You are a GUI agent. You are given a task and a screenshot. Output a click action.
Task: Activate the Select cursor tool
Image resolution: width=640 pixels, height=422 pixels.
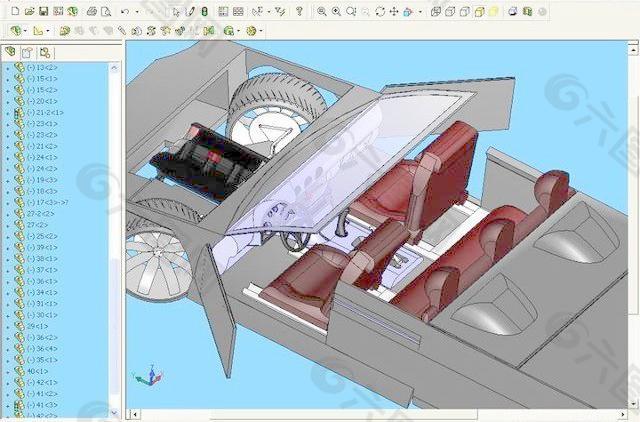pos(176,11)
